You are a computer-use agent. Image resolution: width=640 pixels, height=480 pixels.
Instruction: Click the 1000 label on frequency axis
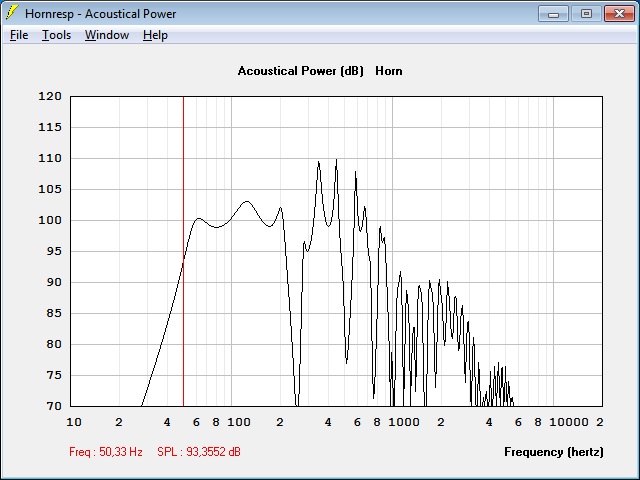[x=404, y=422]
